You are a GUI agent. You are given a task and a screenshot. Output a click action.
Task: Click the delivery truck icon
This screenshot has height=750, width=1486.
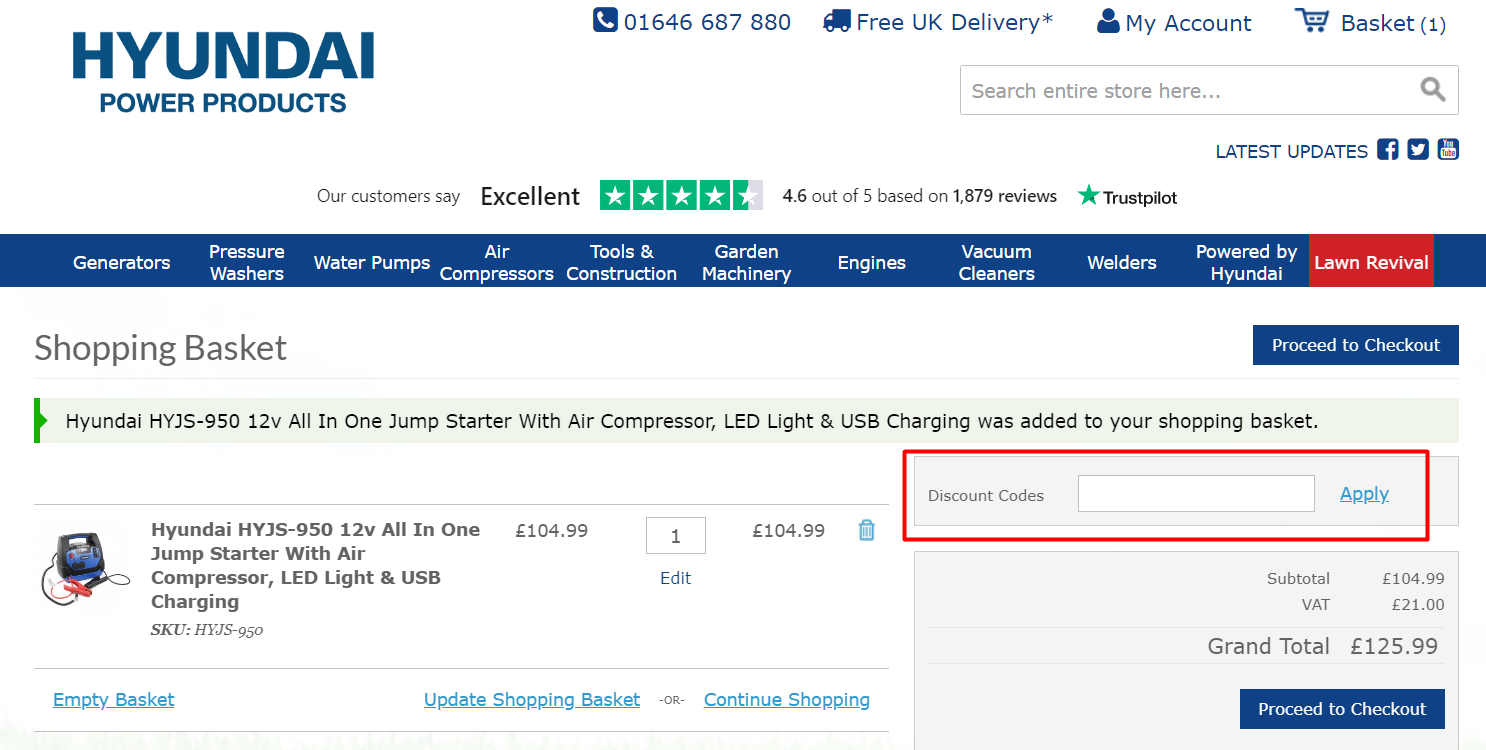tap(836, 21)
